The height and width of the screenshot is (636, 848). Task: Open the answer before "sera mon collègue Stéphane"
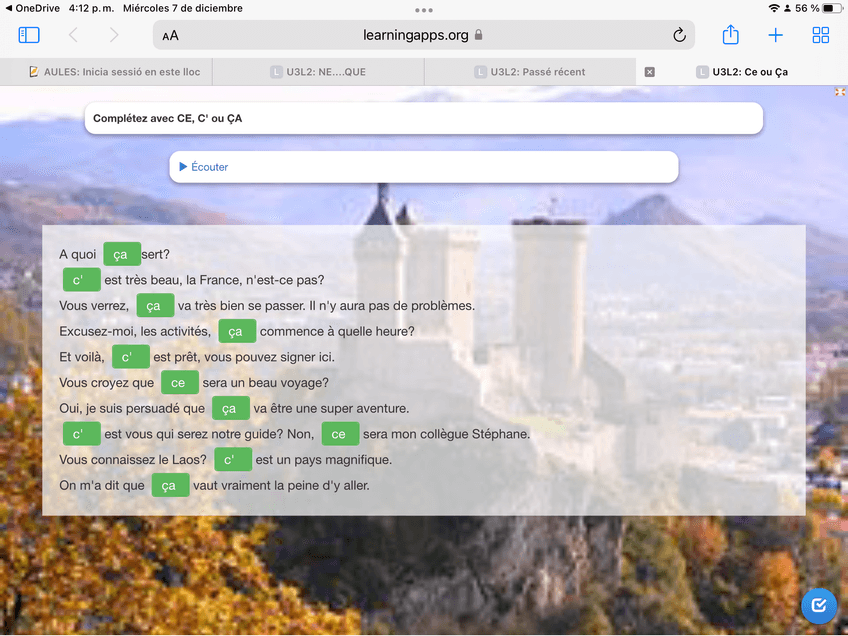point(339,434)
